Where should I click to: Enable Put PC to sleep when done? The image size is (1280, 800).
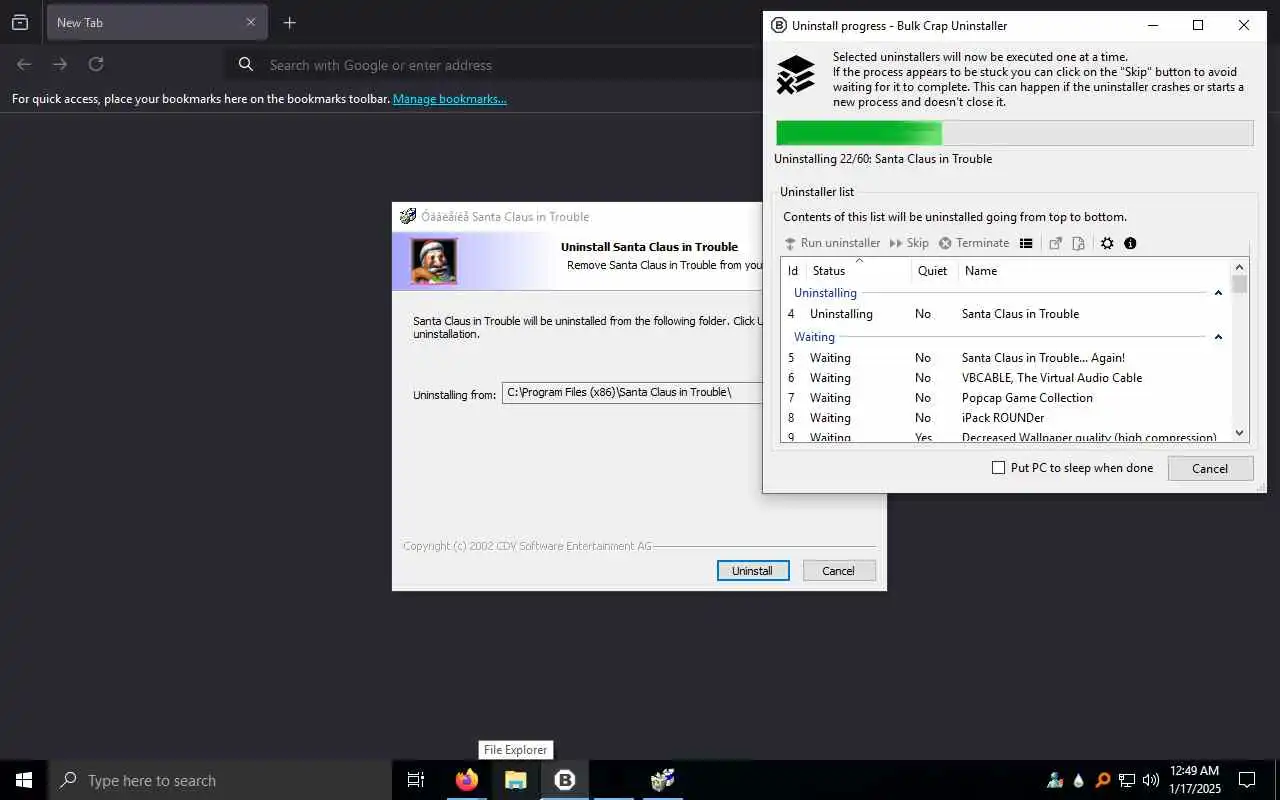1072,468
